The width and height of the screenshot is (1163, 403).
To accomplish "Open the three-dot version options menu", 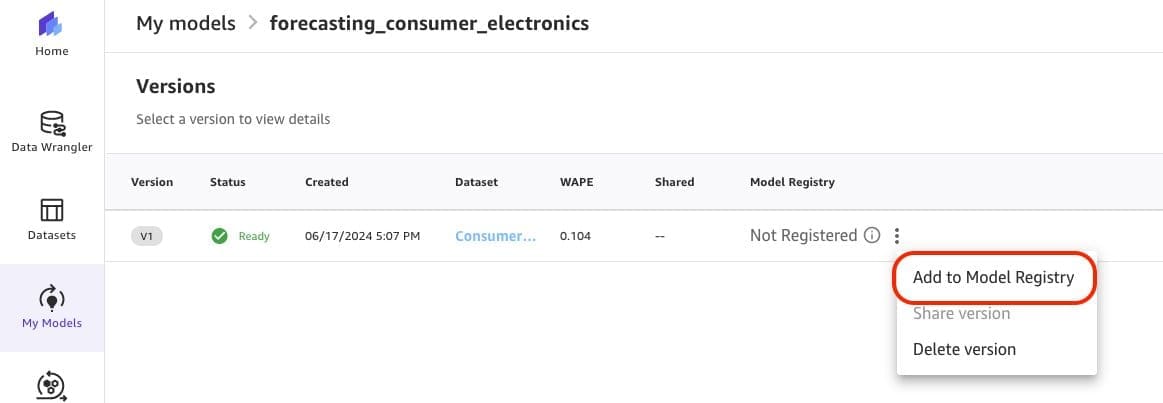I will (897, 236).
